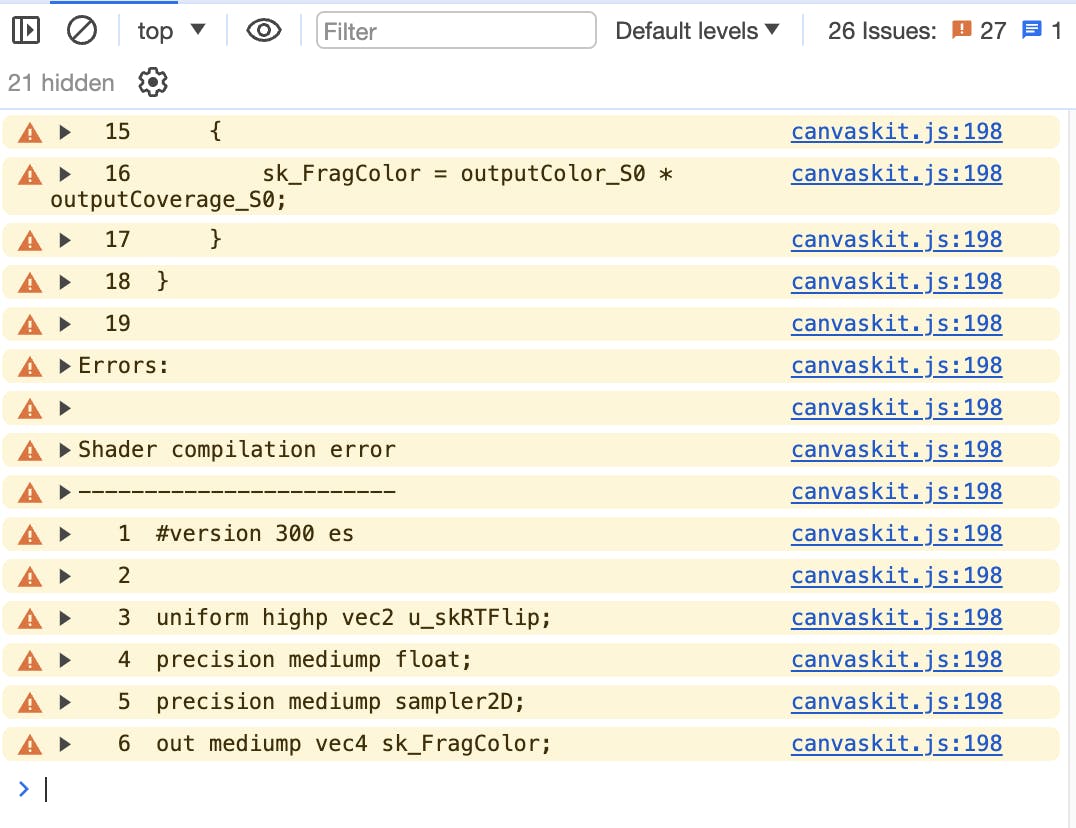Screen dimensions: 1076x828
Task: Open canvaskit.js:198 link on line 16 row
Action: [896, 173]
